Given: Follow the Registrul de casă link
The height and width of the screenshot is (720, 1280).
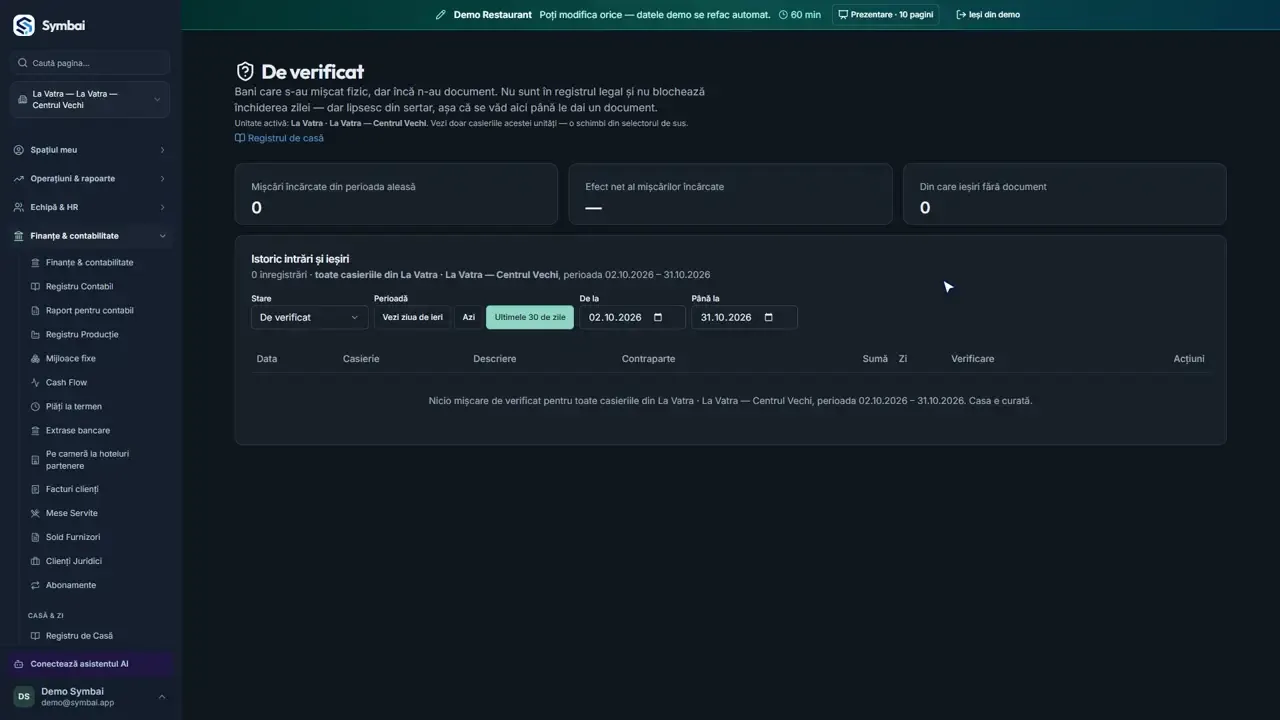Looking at the screenshot, I should 279,138.
